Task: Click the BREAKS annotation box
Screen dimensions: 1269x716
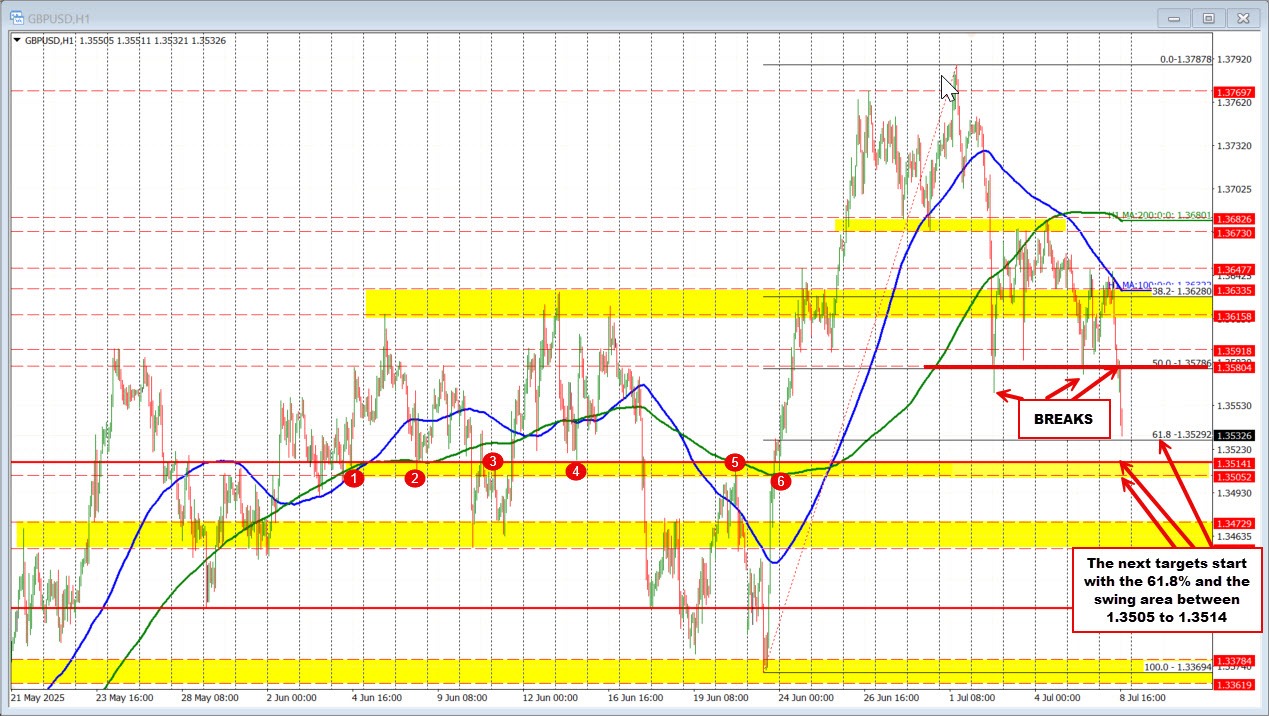Action: pos(1063,419)
